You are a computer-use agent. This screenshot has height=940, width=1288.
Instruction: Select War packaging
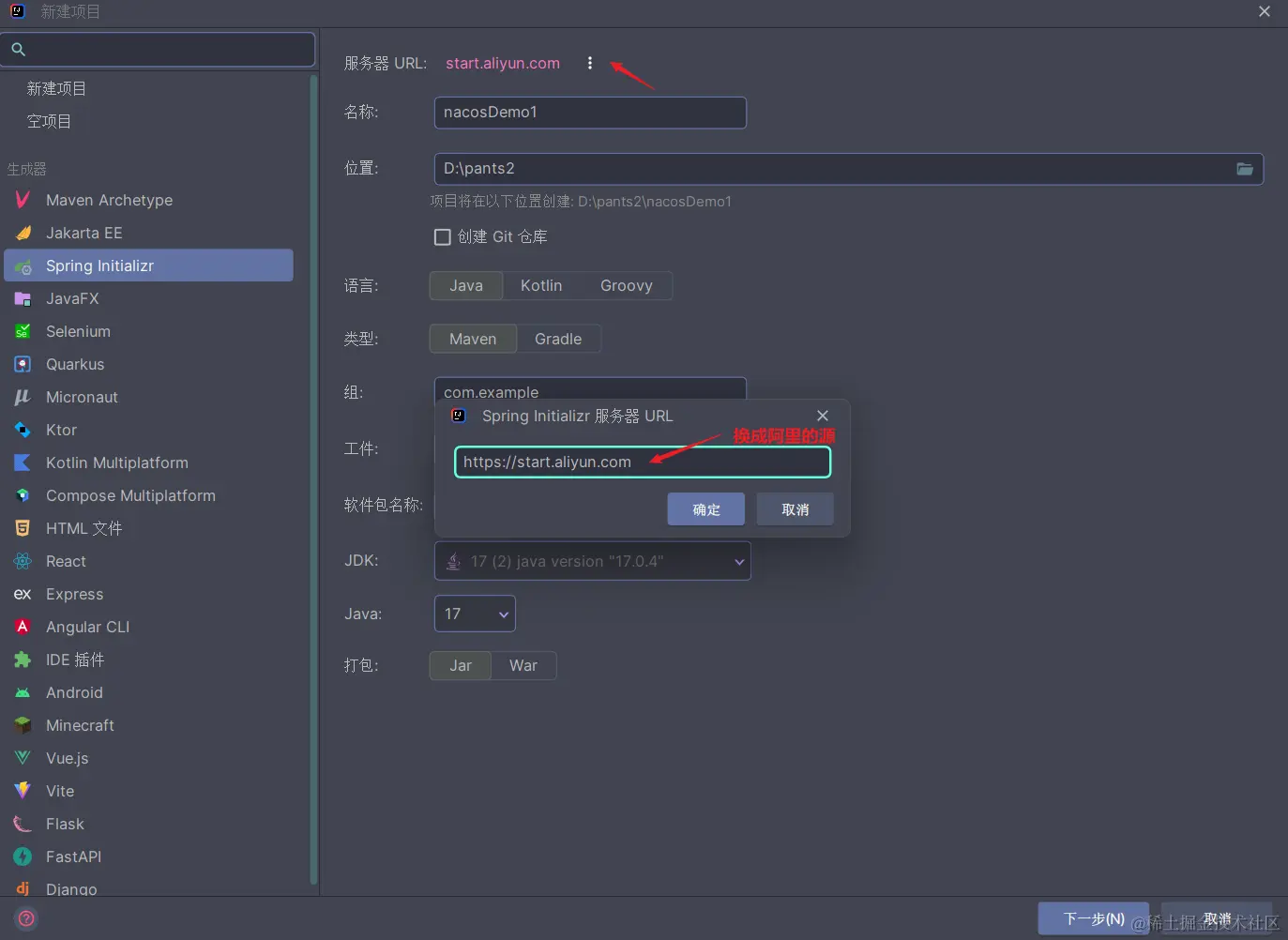pyautogui.click(x=523, y=665)
